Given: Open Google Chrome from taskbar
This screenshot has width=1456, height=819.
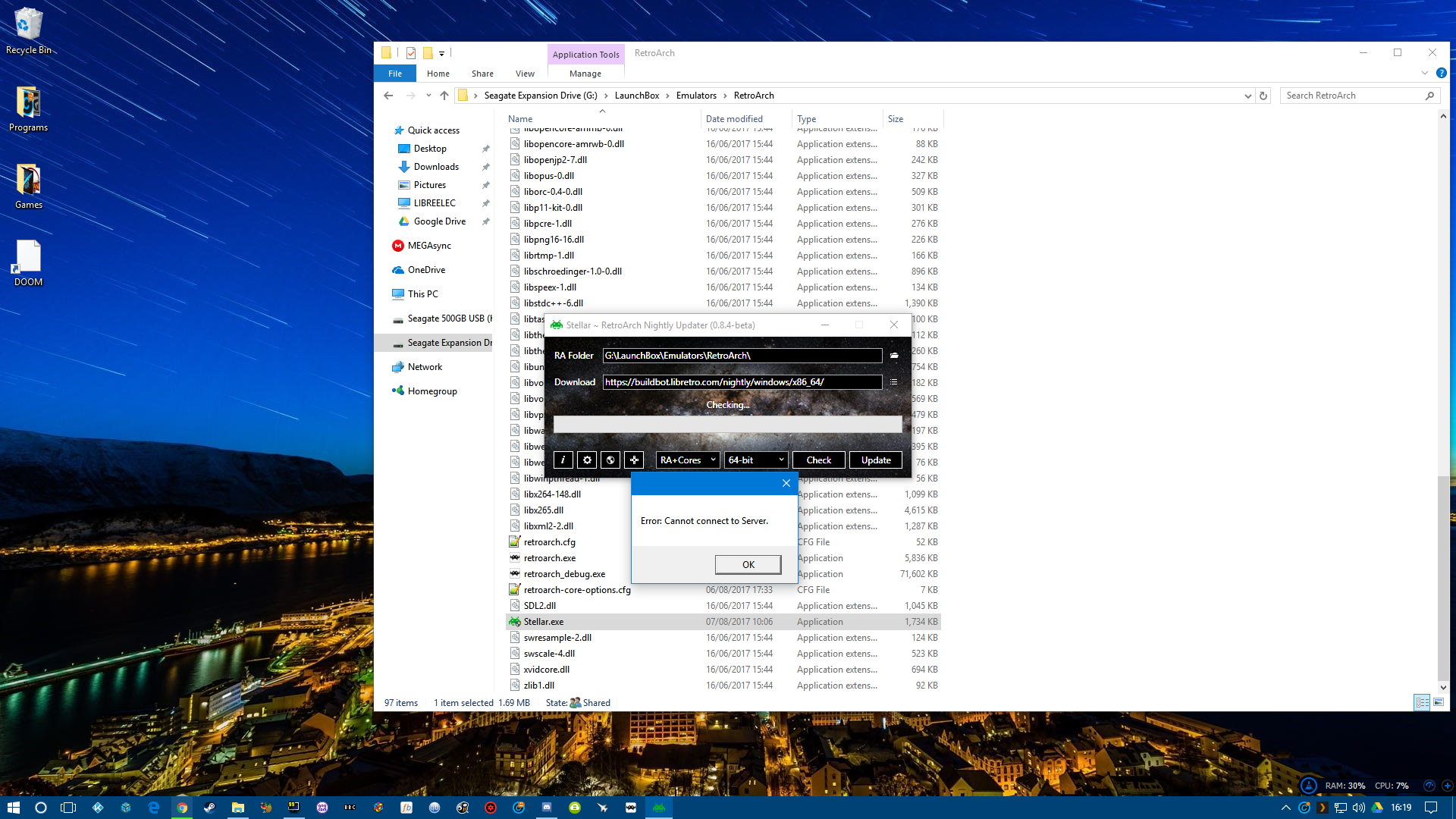Looking at the screenshot, I should click(x=182, y=808).
